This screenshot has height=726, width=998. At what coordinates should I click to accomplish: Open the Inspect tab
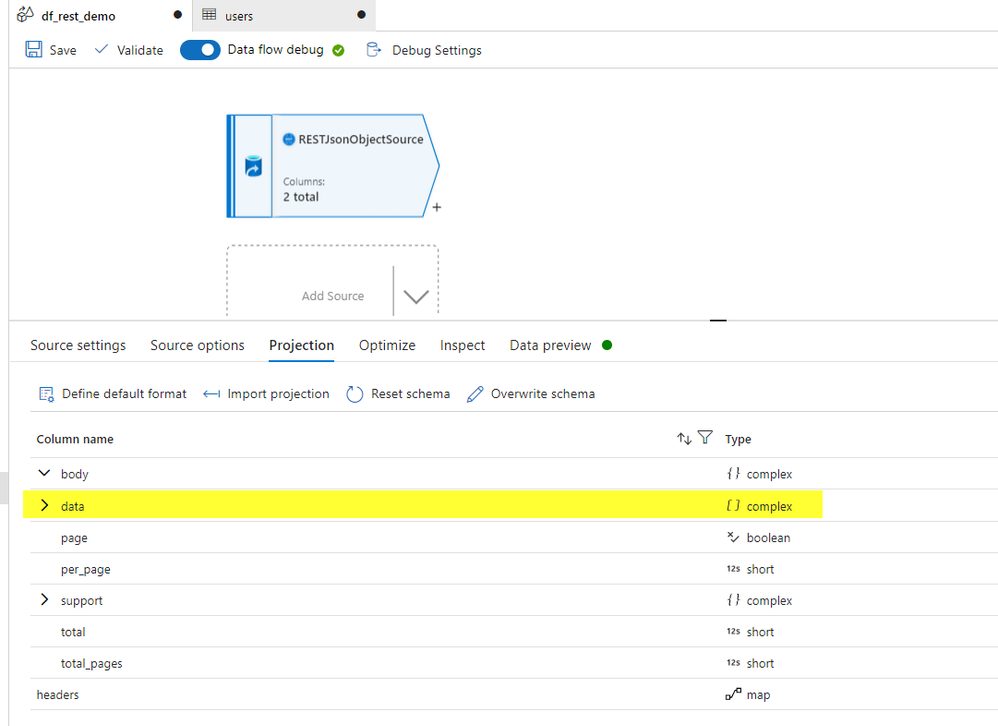(463, 345)
